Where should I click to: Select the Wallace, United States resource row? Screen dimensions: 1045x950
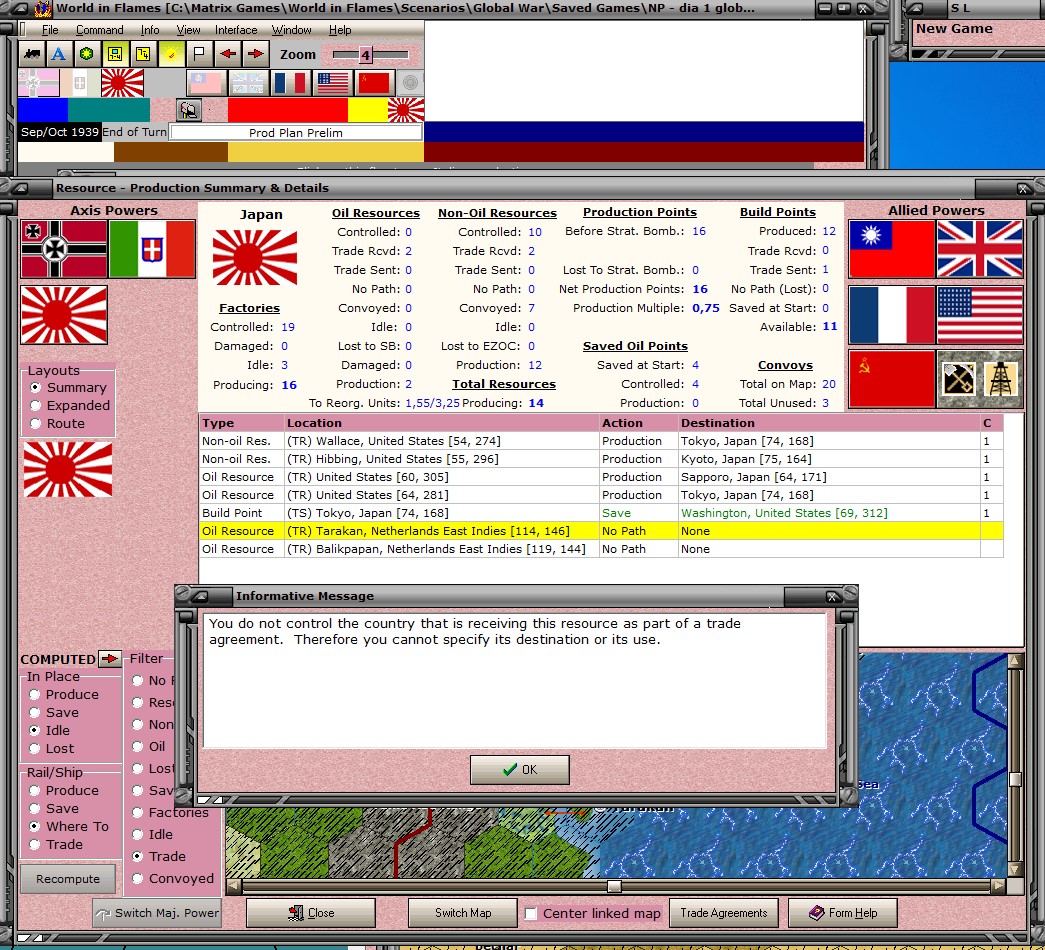point(601,441)
